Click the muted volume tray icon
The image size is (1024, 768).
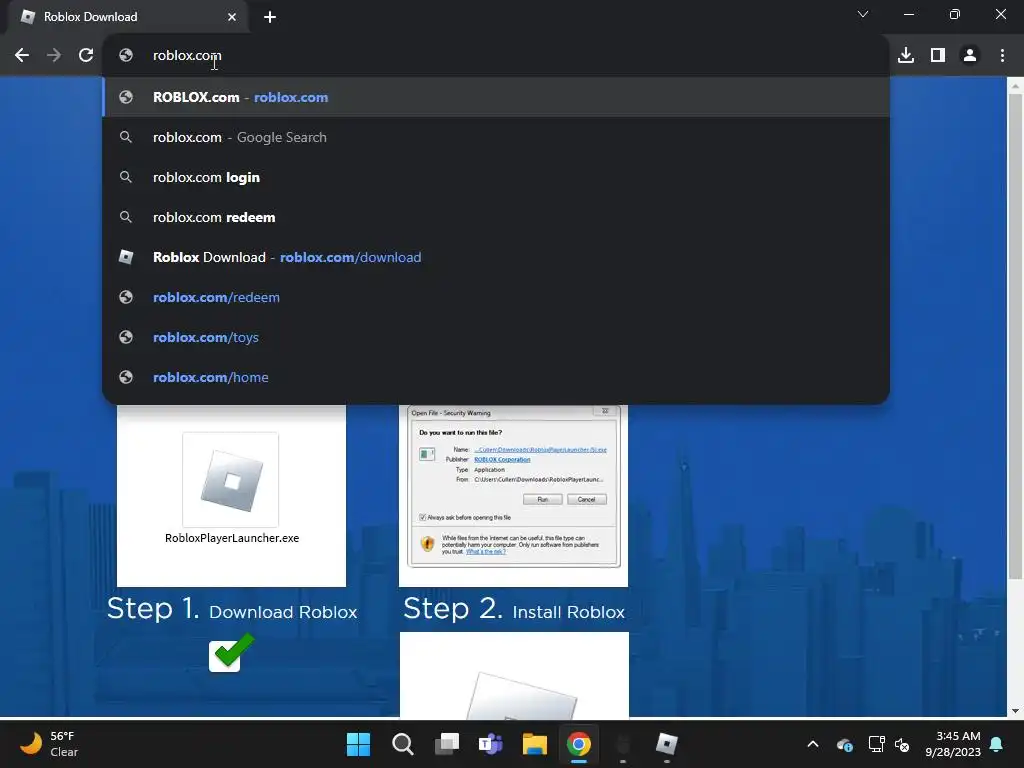[x=902, y=744]
